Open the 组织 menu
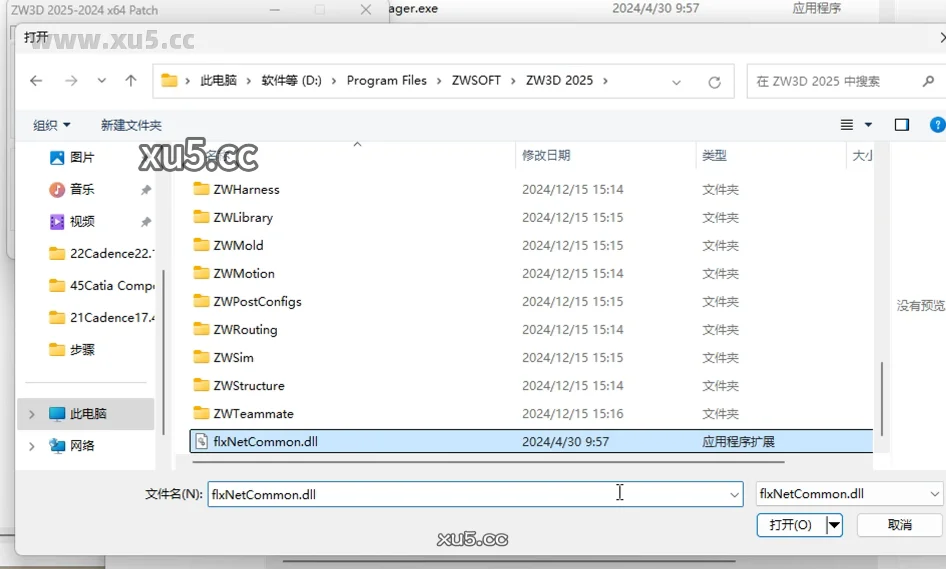The height and width of the screenshot is (569, 946). coord(51,125)
